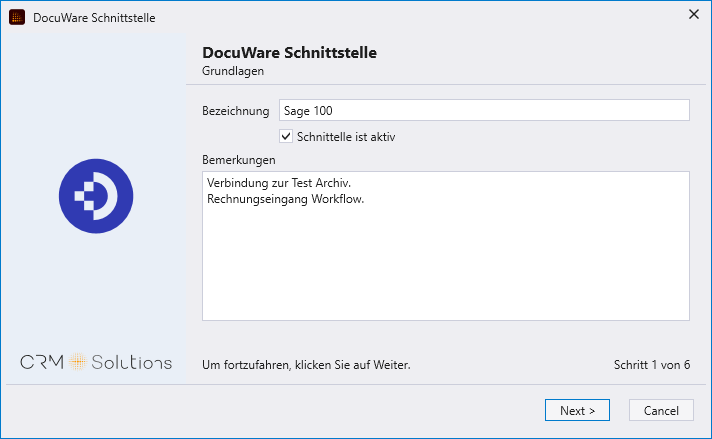Click the 'Grundlagen' subtitle
The height and width of the screenshot is (439, 712).
[233, 71]
